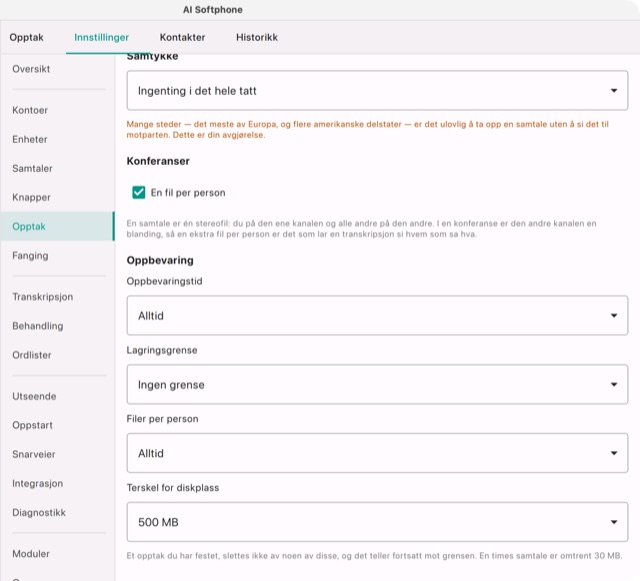Expand the Filer per person dropdown

[x=377, y=453]
